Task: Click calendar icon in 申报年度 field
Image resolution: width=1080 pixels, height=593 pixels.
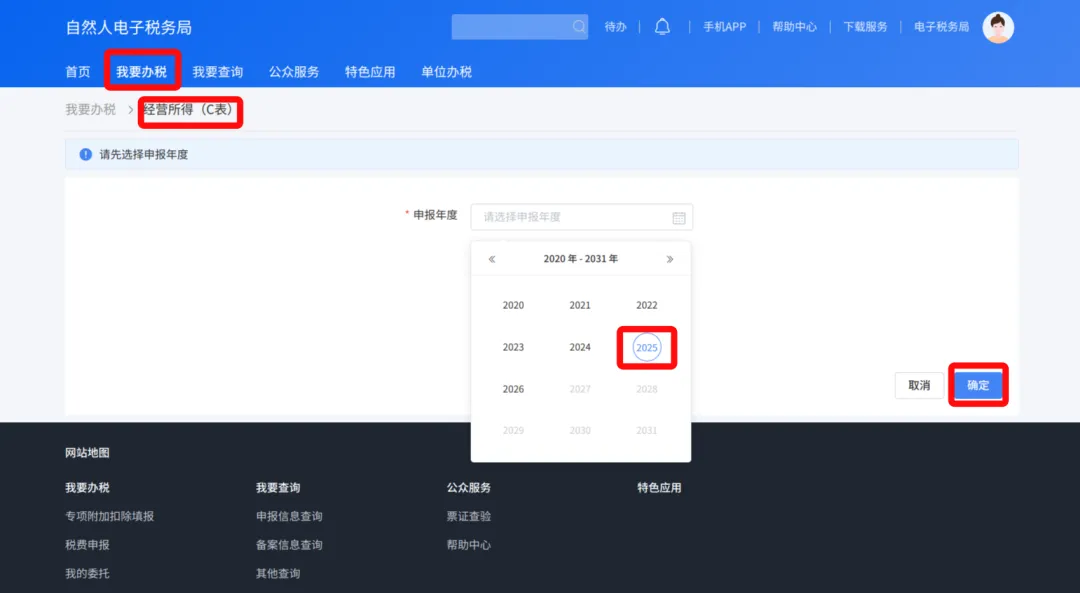Action: coord(678,218)
